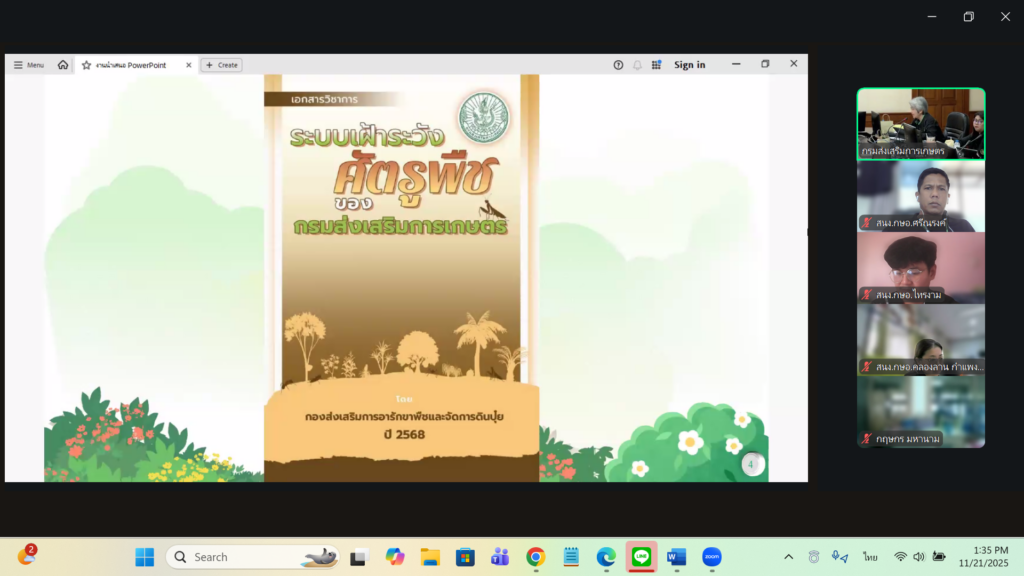Open Microsoft Word from the taskbar
The height and width of the screenshot is (576, 1024).
pos(676,557)
